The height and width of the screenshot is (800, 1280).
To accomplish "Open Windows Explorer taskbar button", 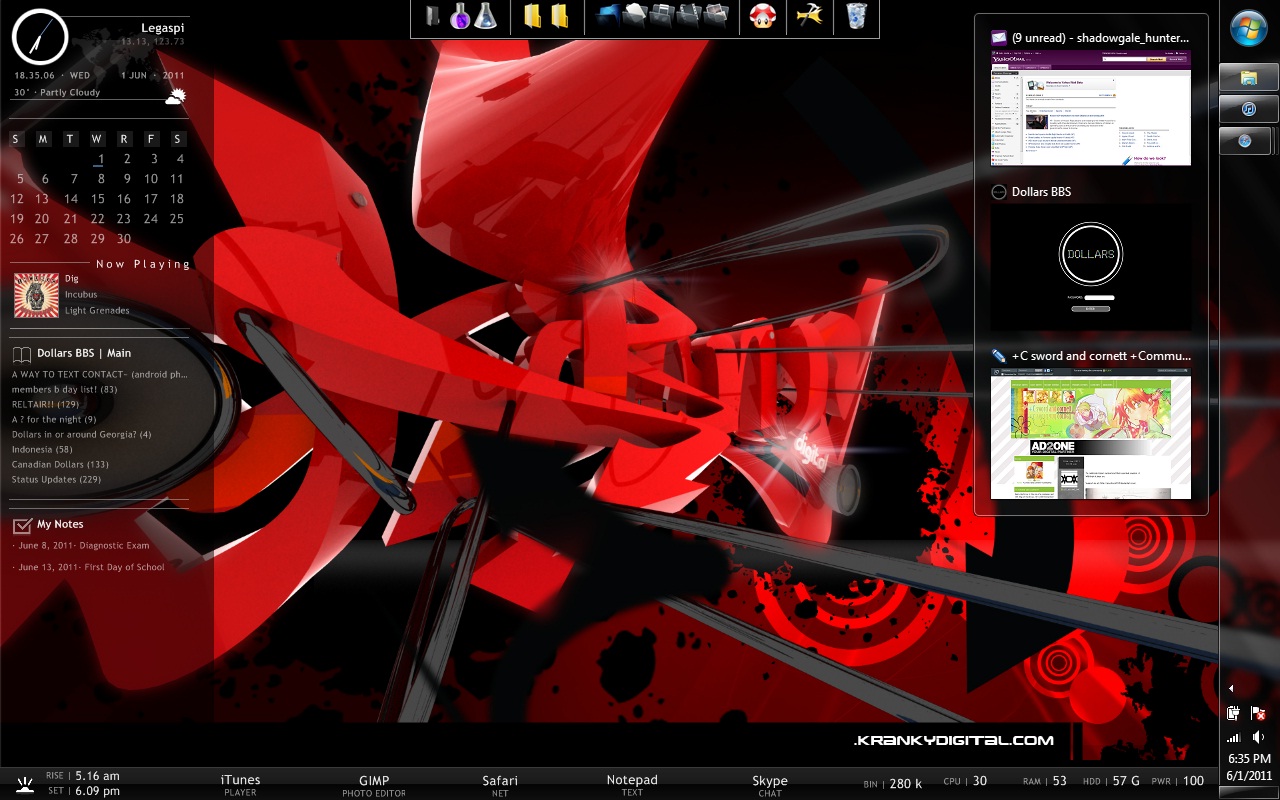I will 1249,77.
